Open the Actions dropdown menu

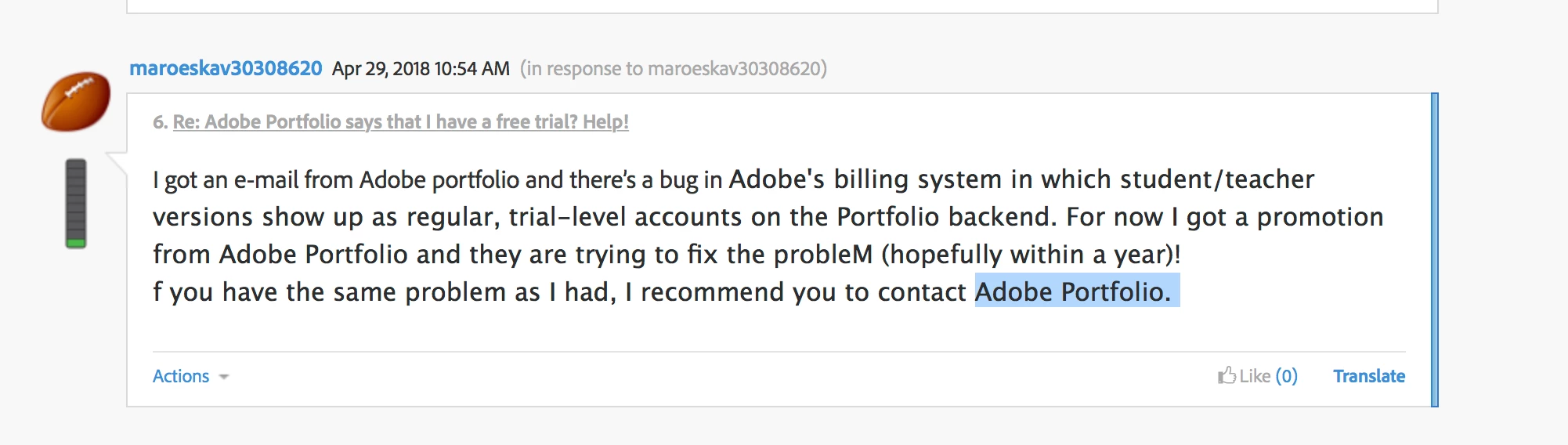pos(181,377)
